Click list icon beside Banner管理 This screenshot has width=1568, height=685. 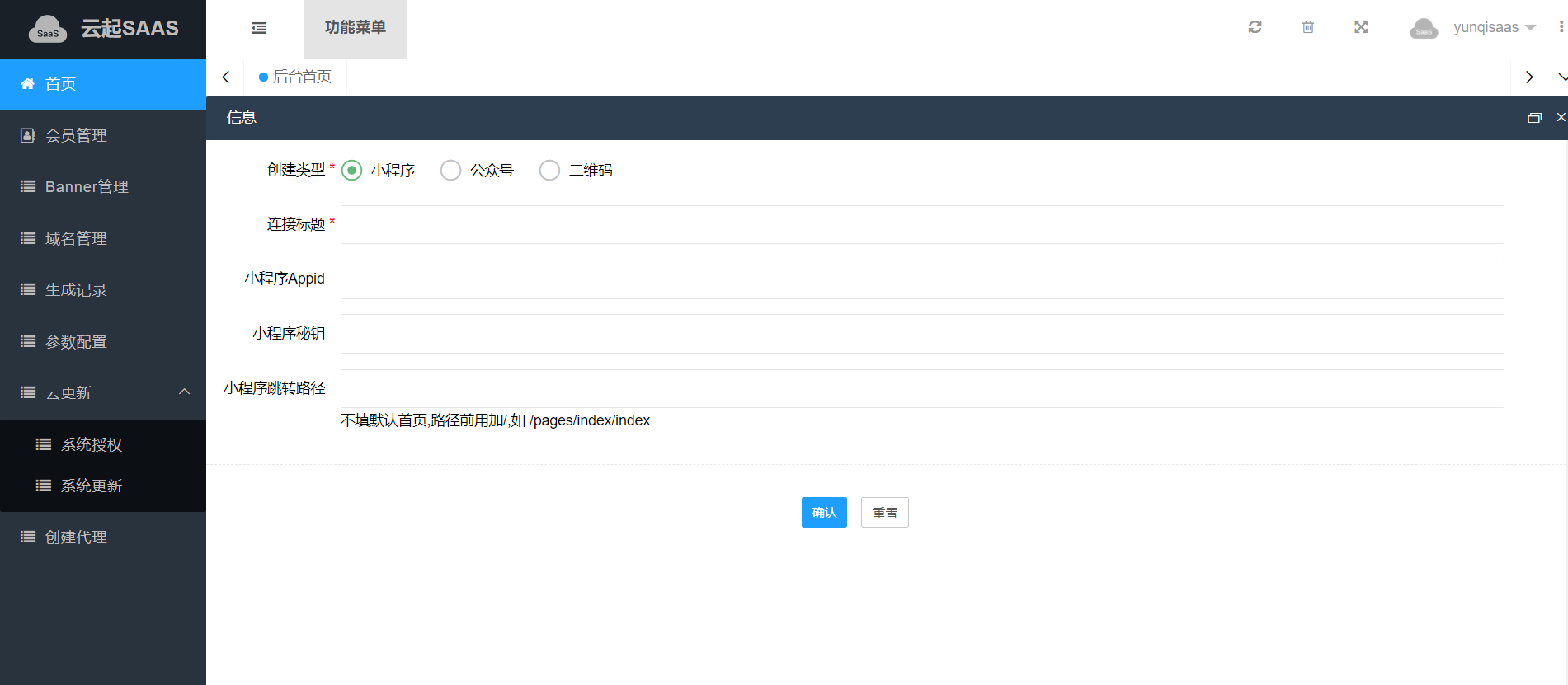[28, 186]
